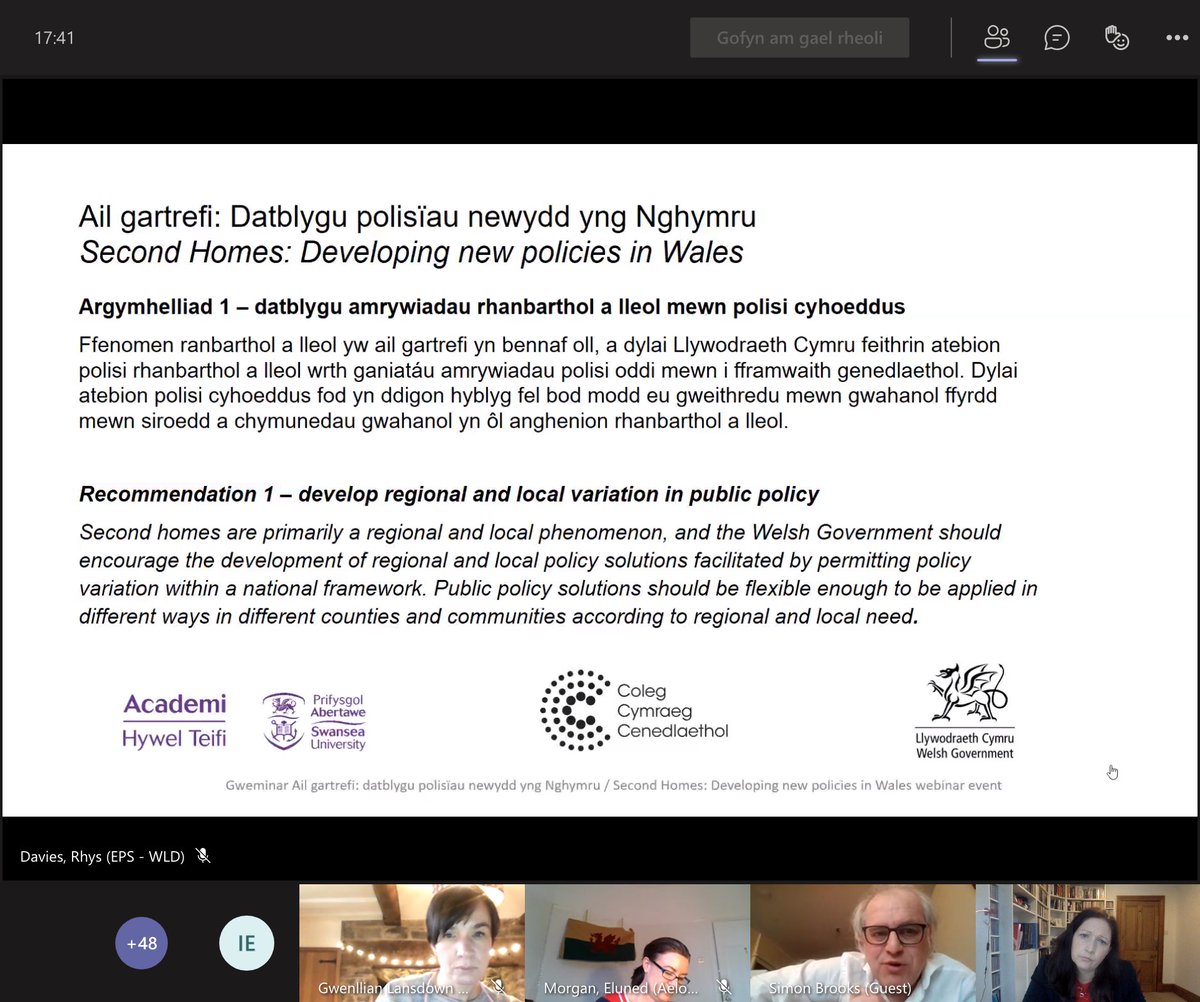Click the Second Homes: Developing new policies heading
This screenshot has height=1002, width=1200.
[411, 252]
